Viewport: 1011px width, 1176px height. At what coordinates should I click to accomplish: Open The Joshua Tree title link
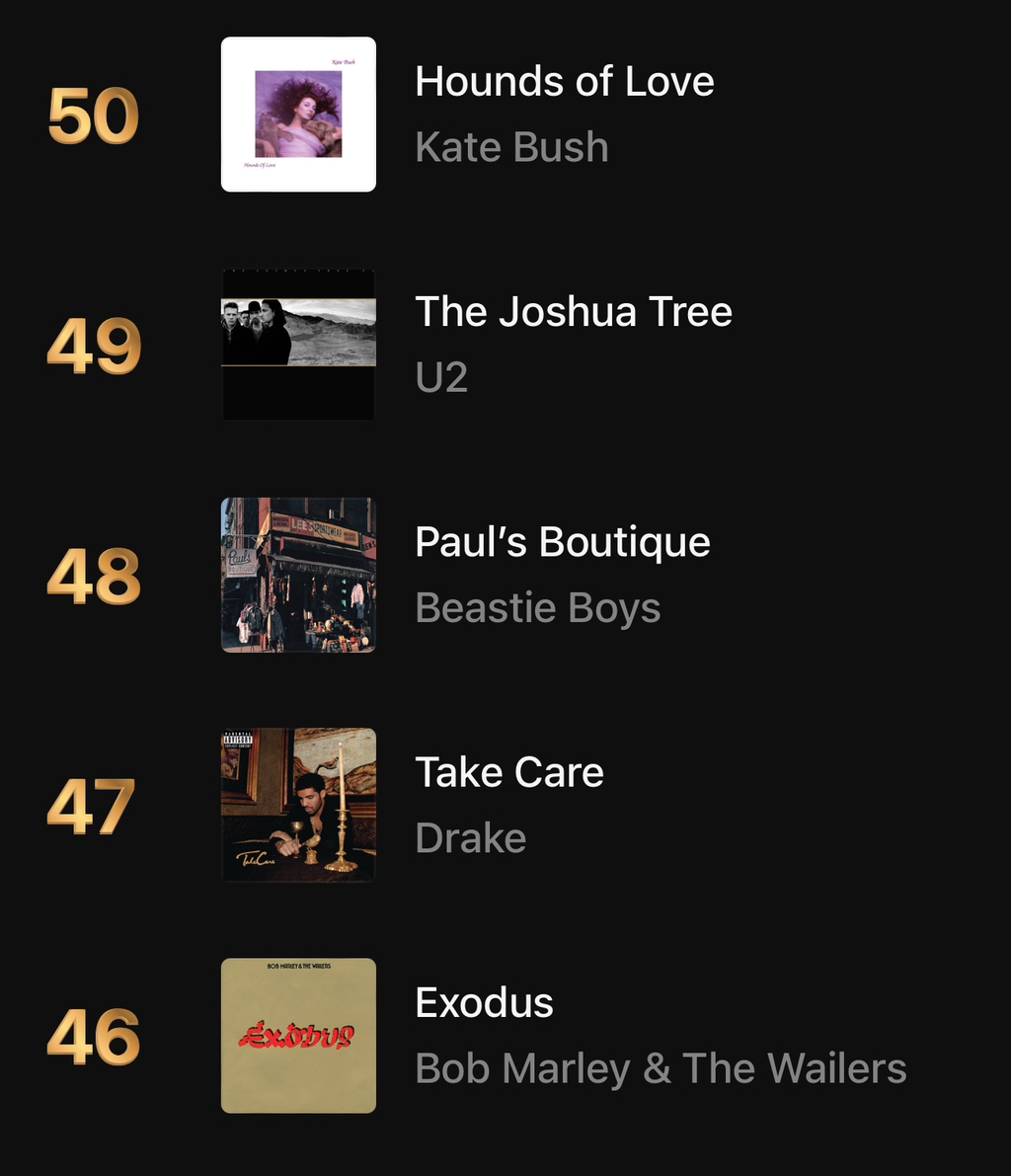pos(574,311)
